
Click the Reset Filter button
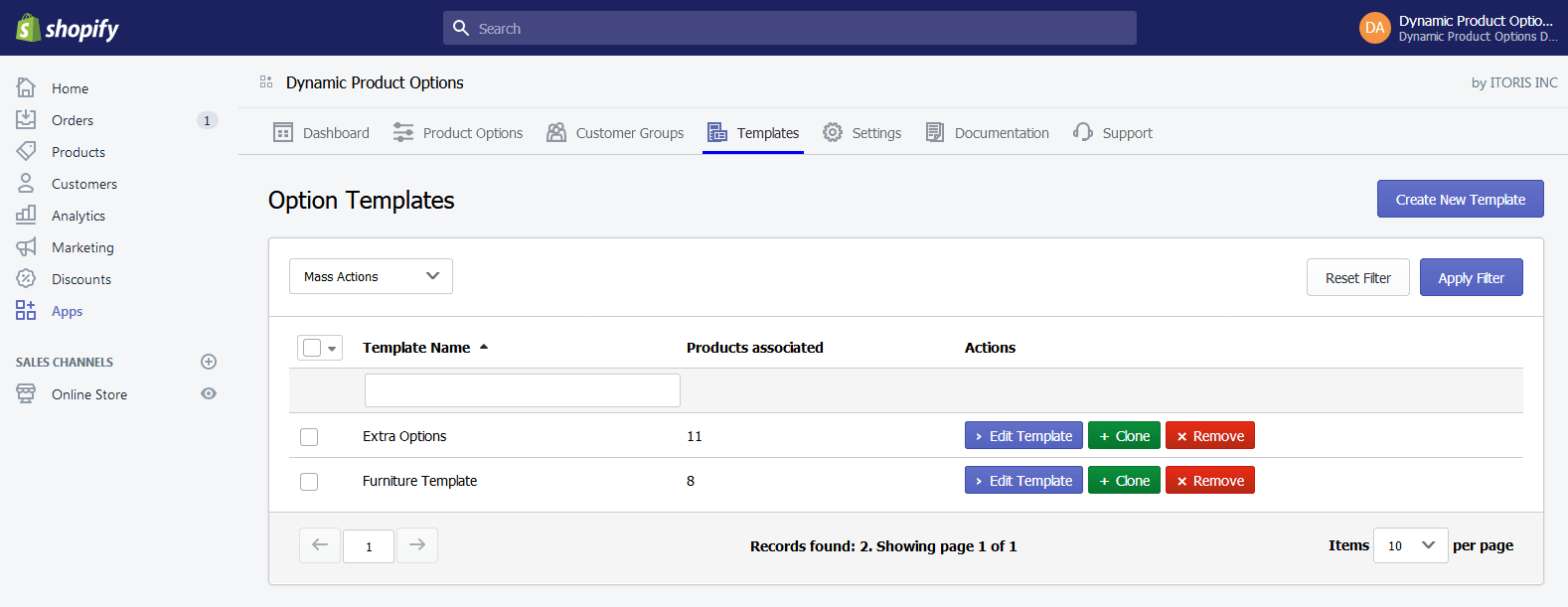tap(1357, 277)
